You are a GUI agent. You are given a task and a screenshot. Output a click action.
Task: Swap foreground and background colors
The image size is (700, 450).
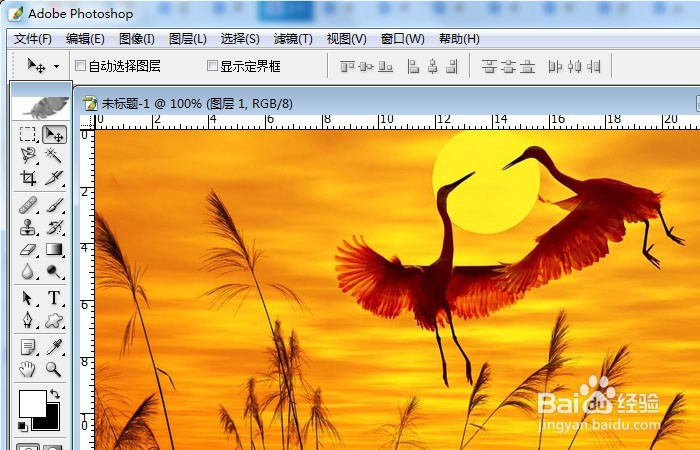[54, 394]
